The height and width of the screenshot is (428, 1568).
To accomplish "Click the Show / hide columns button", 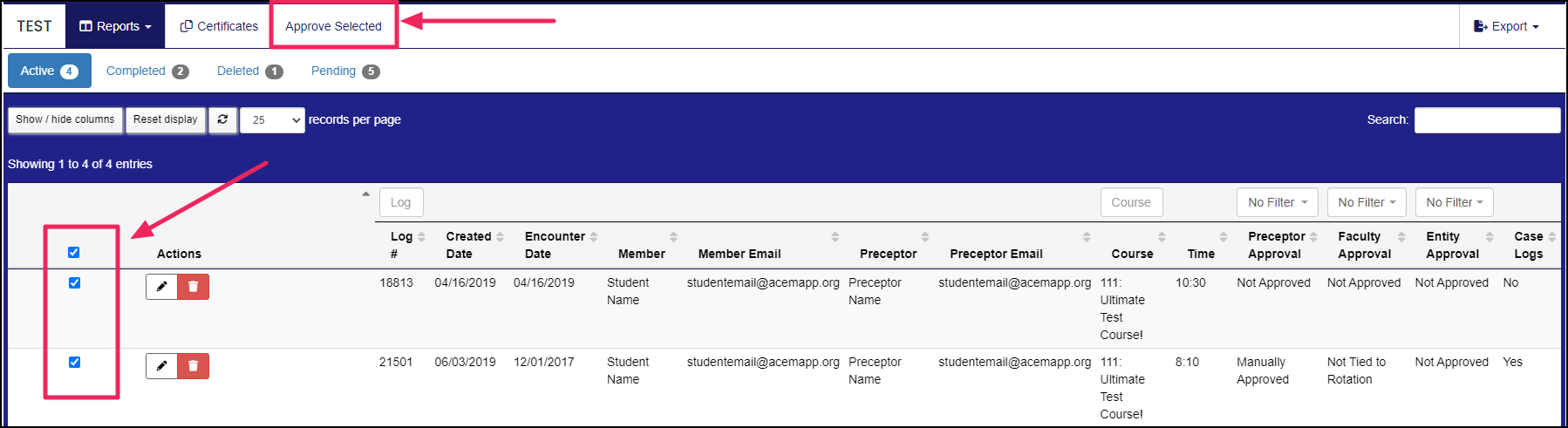I will coord(65,119).
